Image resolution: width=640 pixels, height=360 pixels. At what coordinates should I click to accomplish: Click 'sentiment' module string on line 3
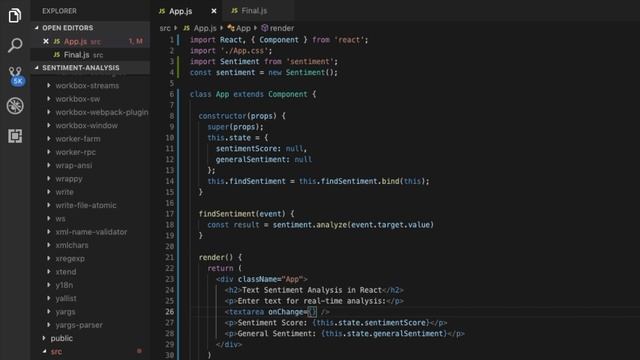click(310, 62)
